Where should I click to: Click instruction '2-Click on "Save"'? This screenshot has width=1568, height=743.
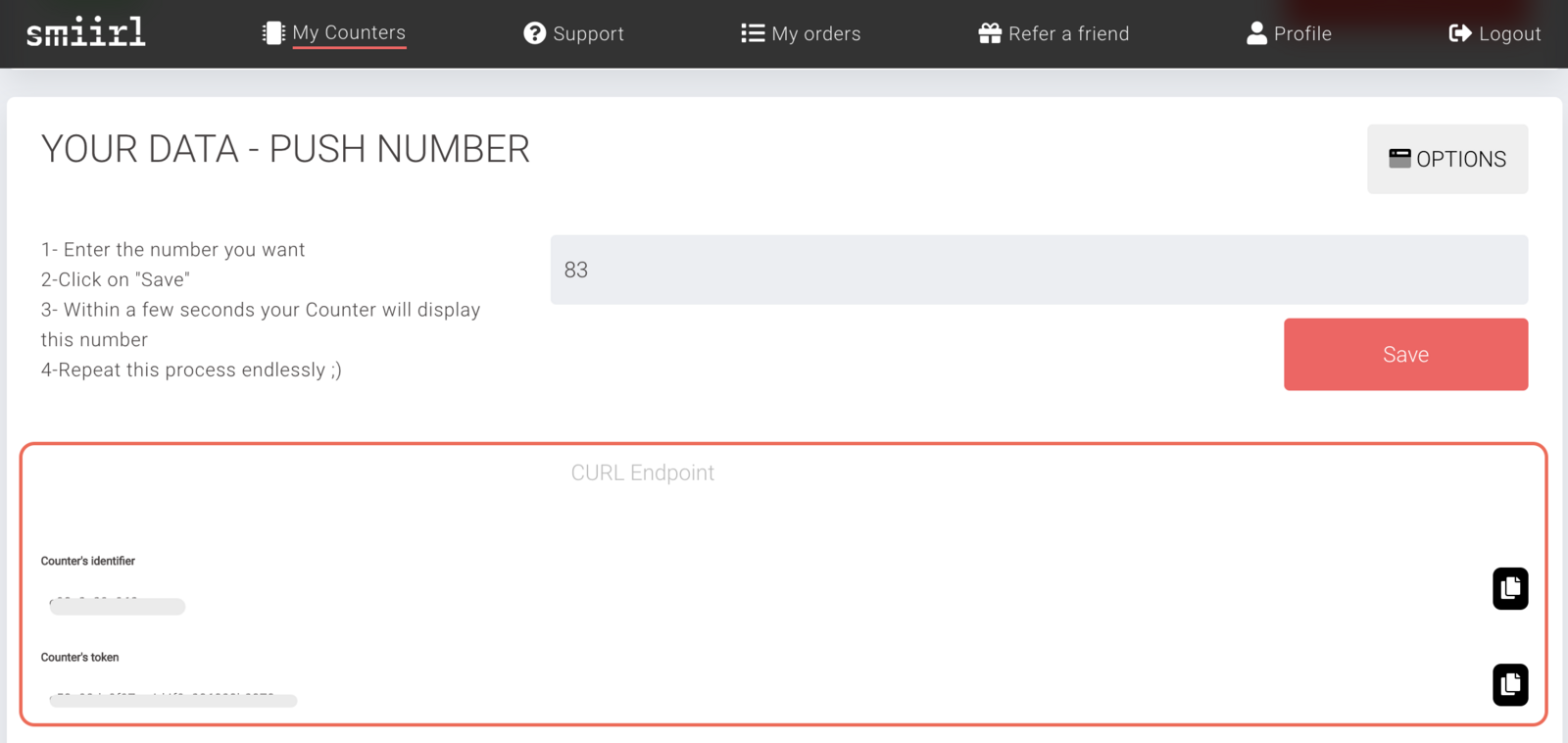115,279
